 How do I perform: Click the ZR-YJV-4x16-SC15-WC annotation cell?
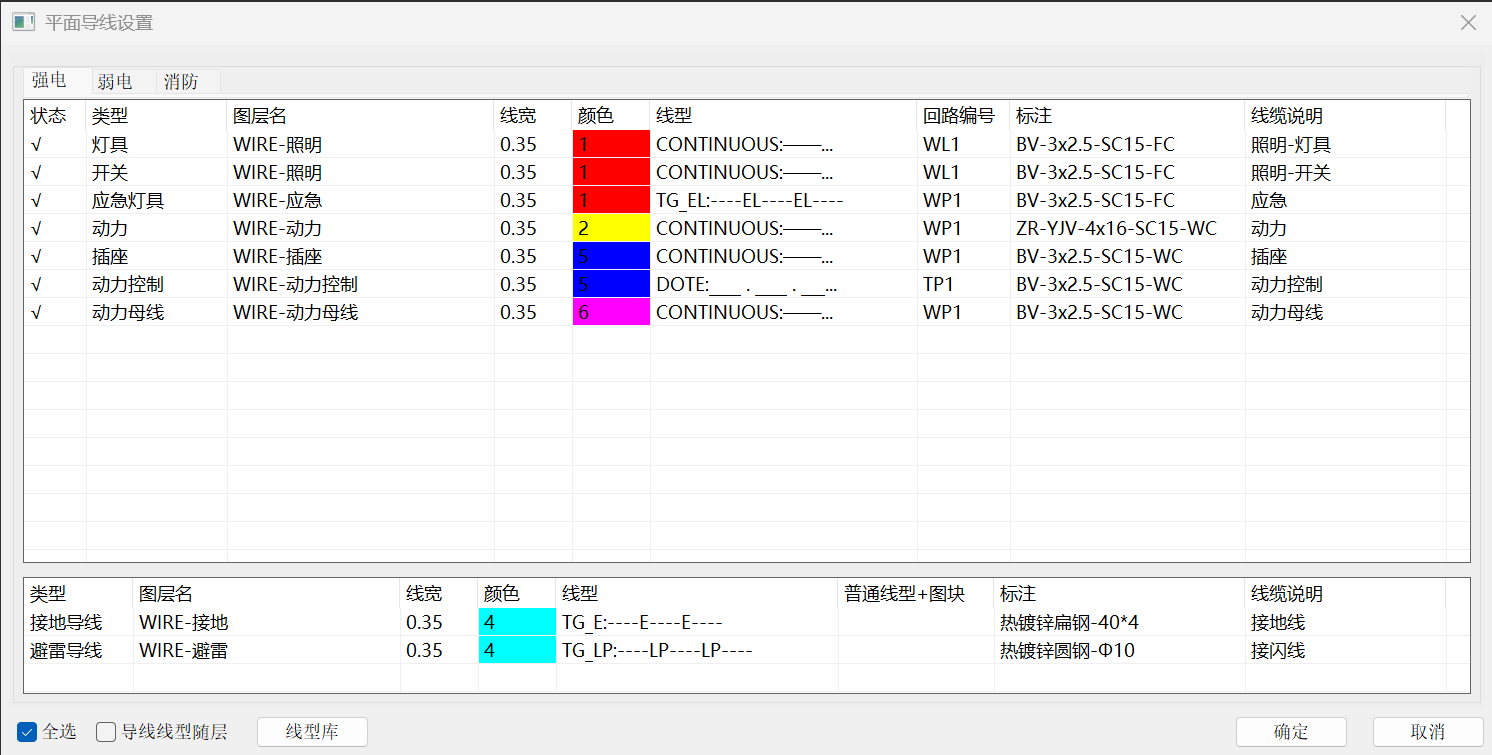1127,229
